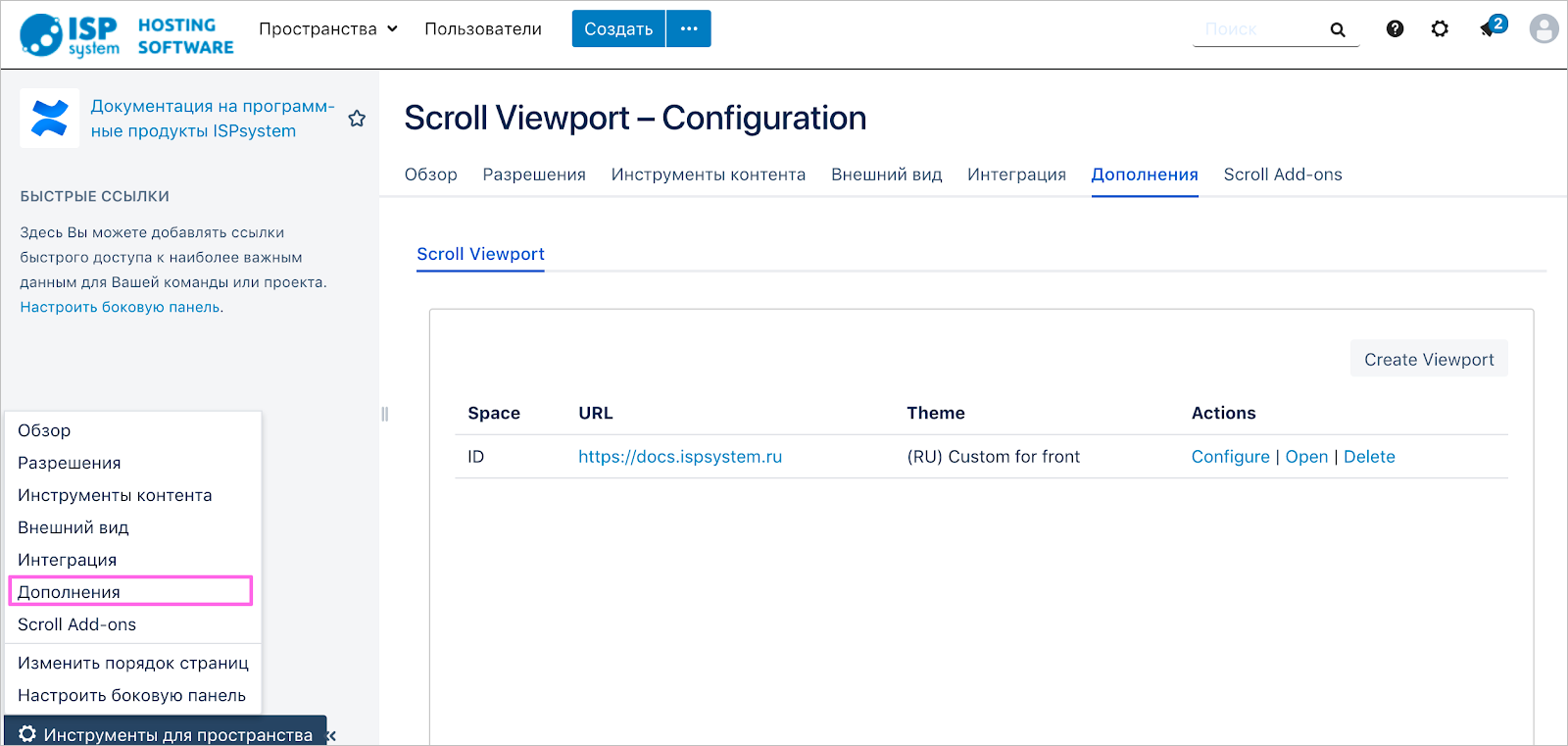Open Пользователи in top navigation
Image resolution: width=1568 pixels, height=746 pixels.
pos(483,29)
